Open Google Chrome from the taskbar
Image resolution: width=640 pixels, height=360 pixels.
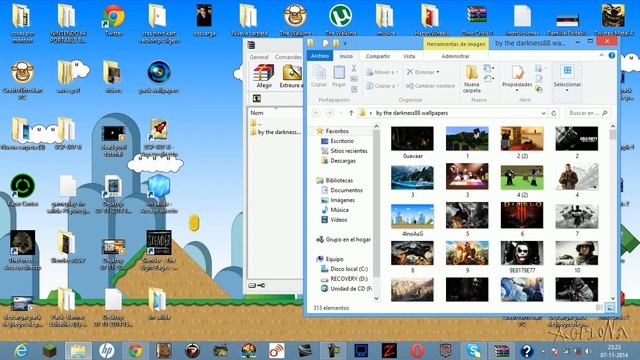135,351
